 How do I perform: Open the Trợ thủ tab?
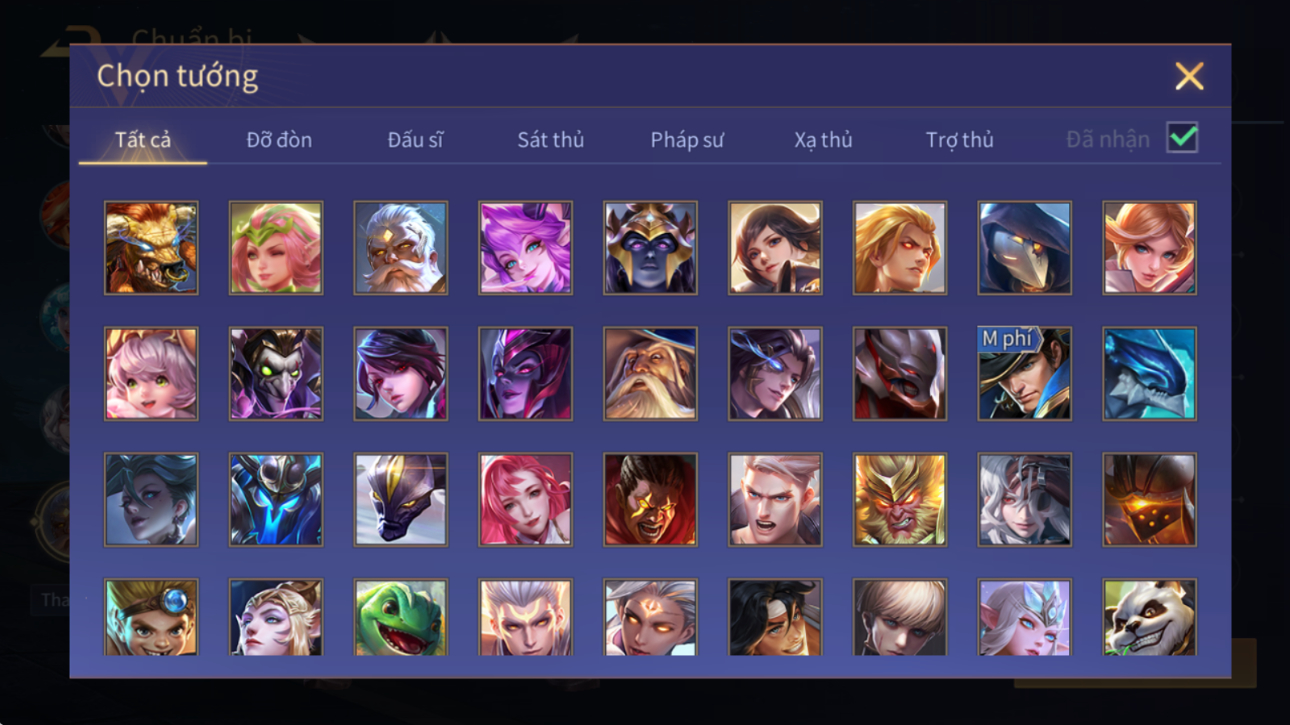pos(959,140)
